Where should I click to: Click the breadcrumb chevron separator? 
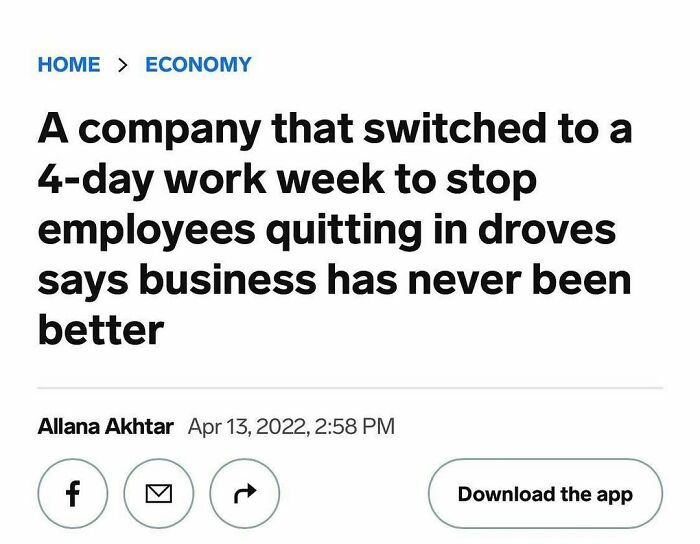pyautogui.click(x=123, y=65)
